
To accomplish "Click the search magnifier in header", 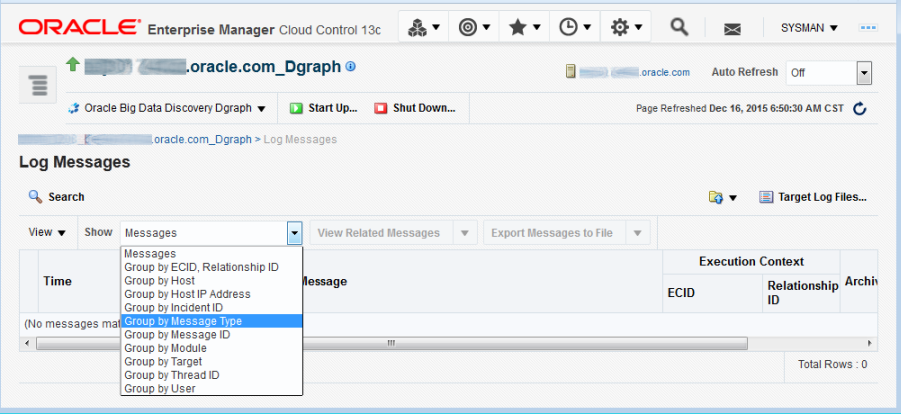I will [679, 27].
